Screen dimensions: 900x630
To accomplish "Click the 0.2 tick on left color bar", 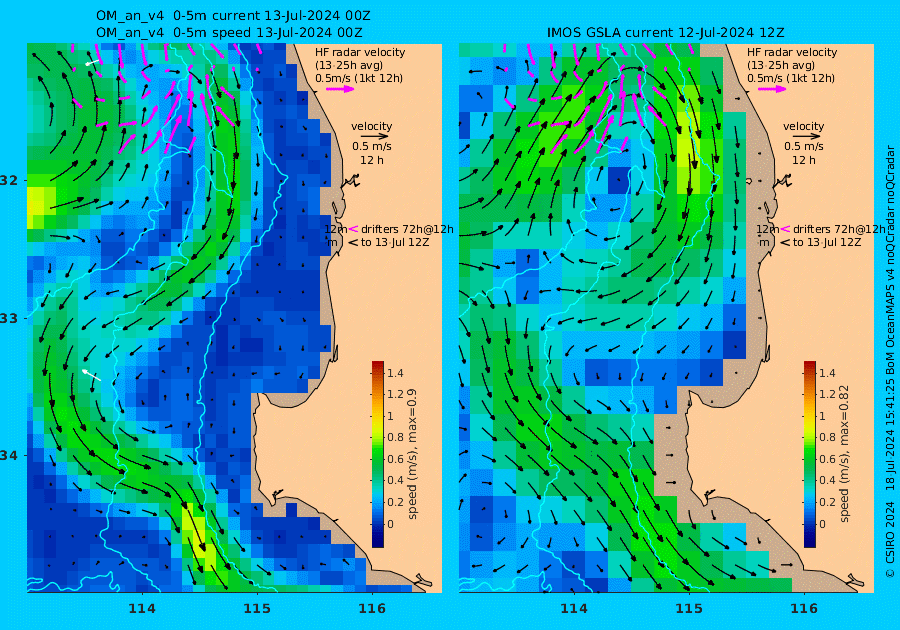I will (395, 502).
